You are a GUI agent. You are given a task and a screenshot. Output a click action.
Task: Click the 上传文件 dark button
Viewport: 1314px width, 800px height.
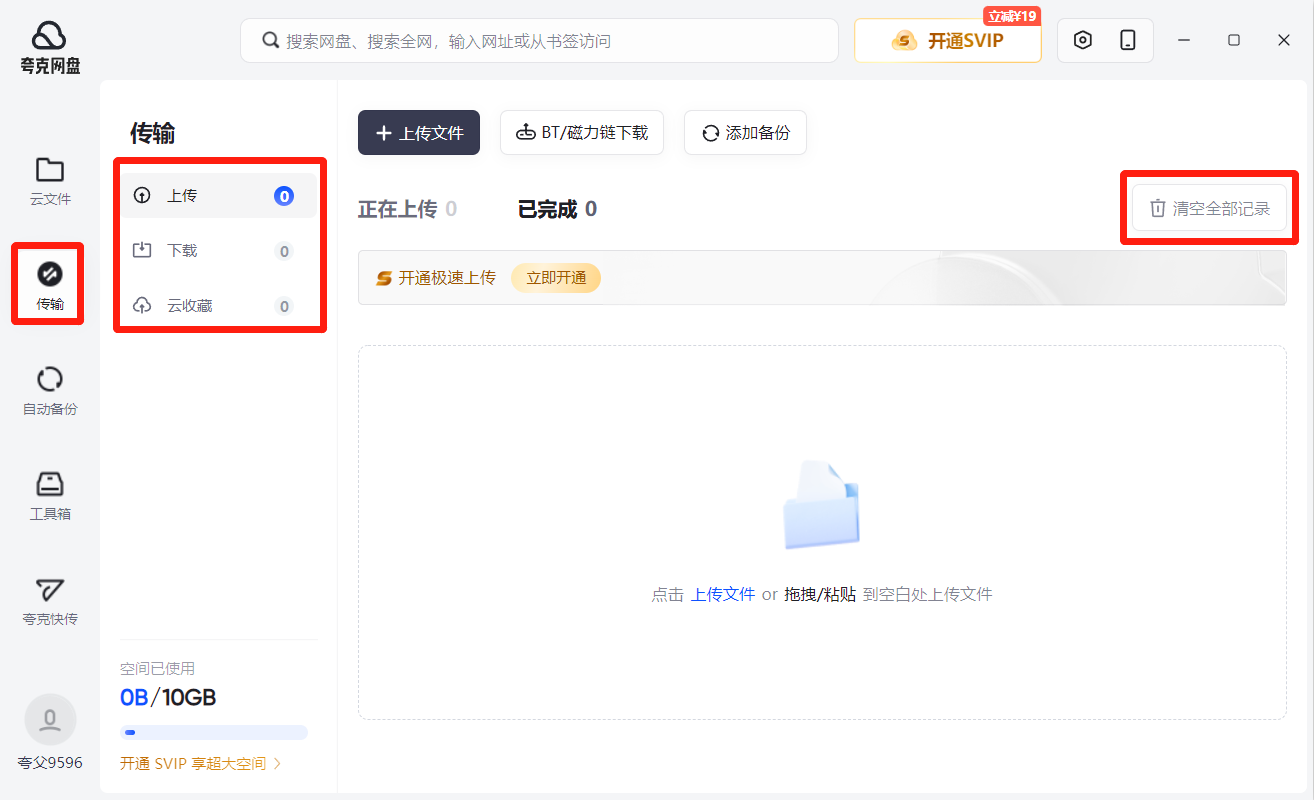click(x=419, y=133)
